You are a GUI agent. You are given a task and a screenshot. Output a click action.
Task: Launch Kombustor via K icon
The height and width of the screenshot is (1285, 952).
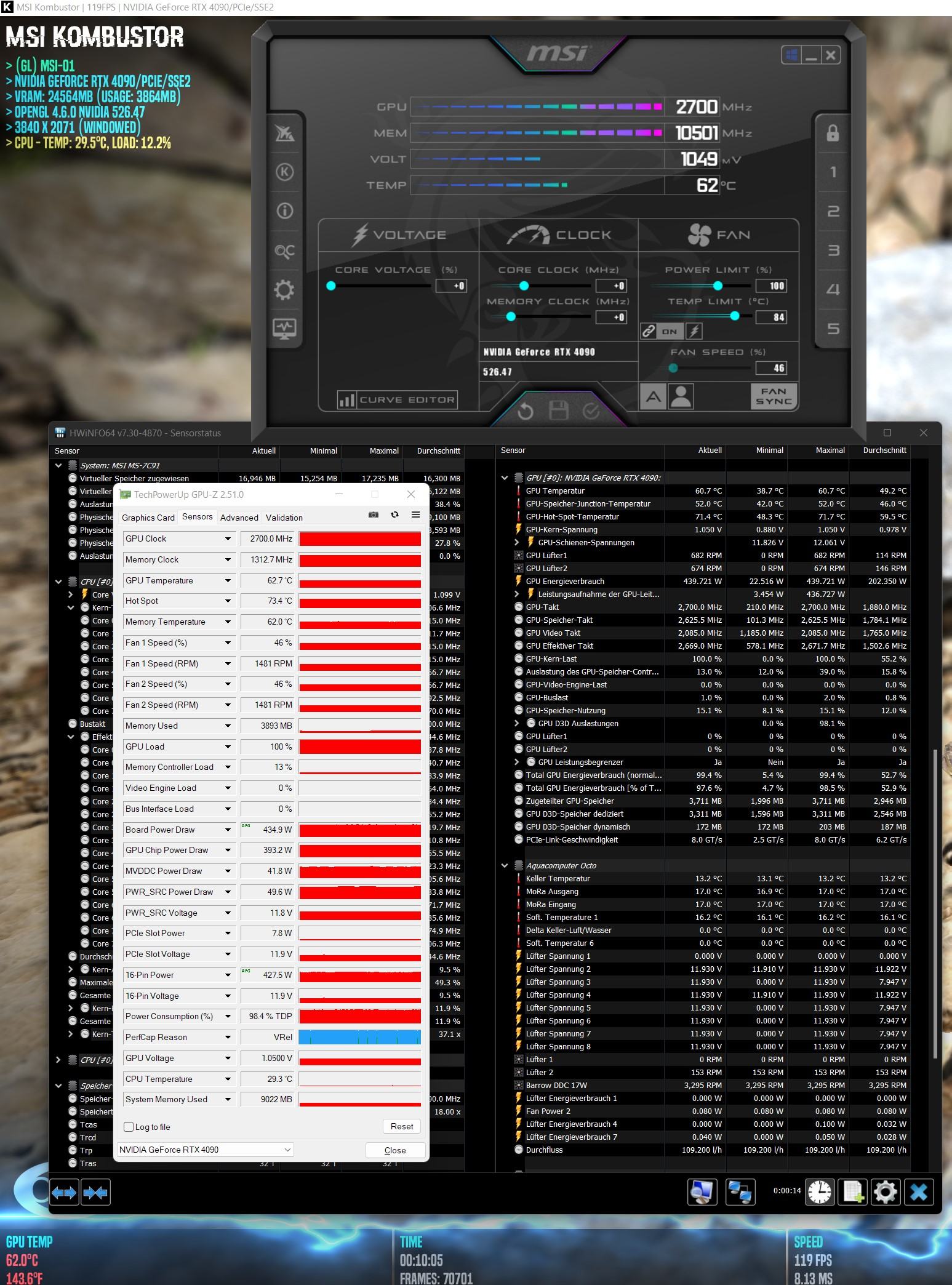(x=284, y=172)
